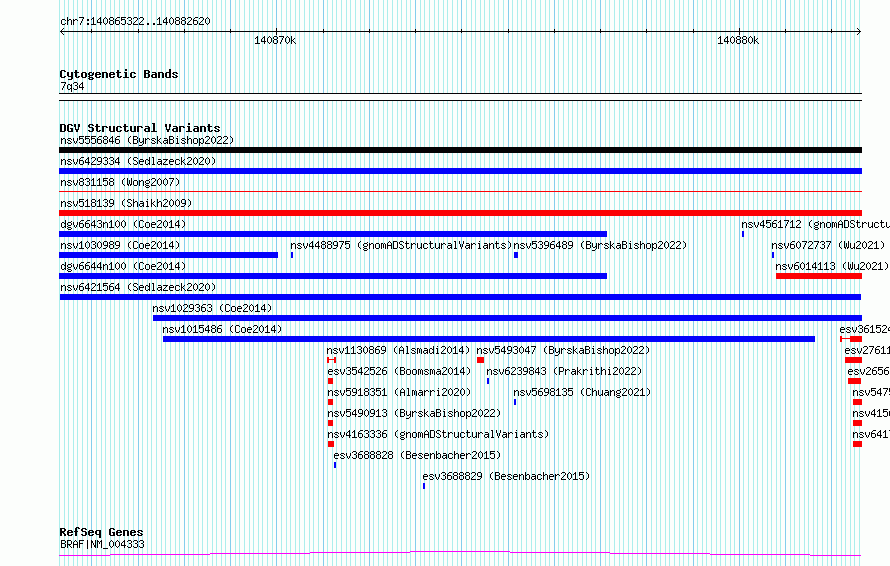Click the nsv1015486 (Coe2014) label
Viewport: 890px width, 566px height.
pos(222,329)
